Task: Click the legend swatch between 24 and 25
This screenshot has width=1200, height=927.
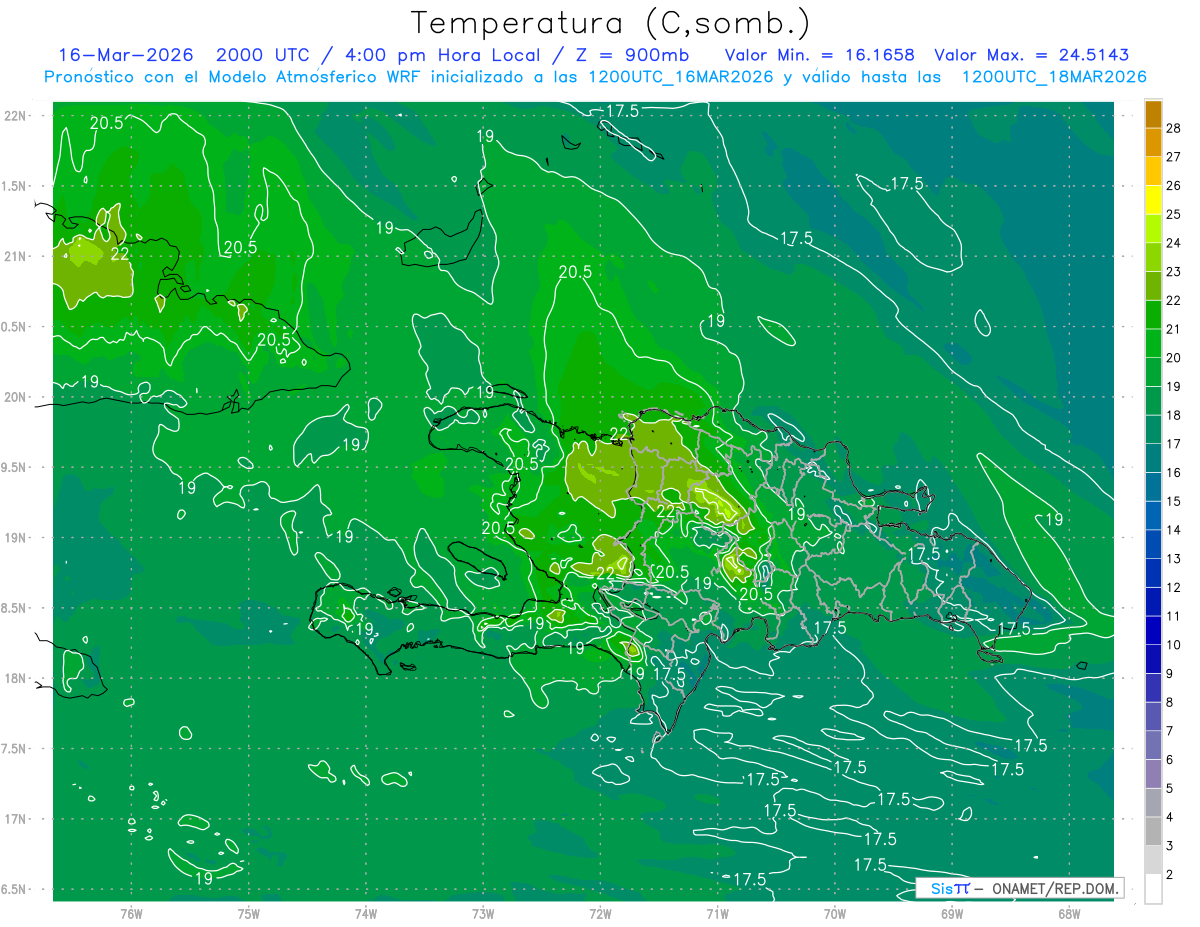Action: tap(1153, 229)
